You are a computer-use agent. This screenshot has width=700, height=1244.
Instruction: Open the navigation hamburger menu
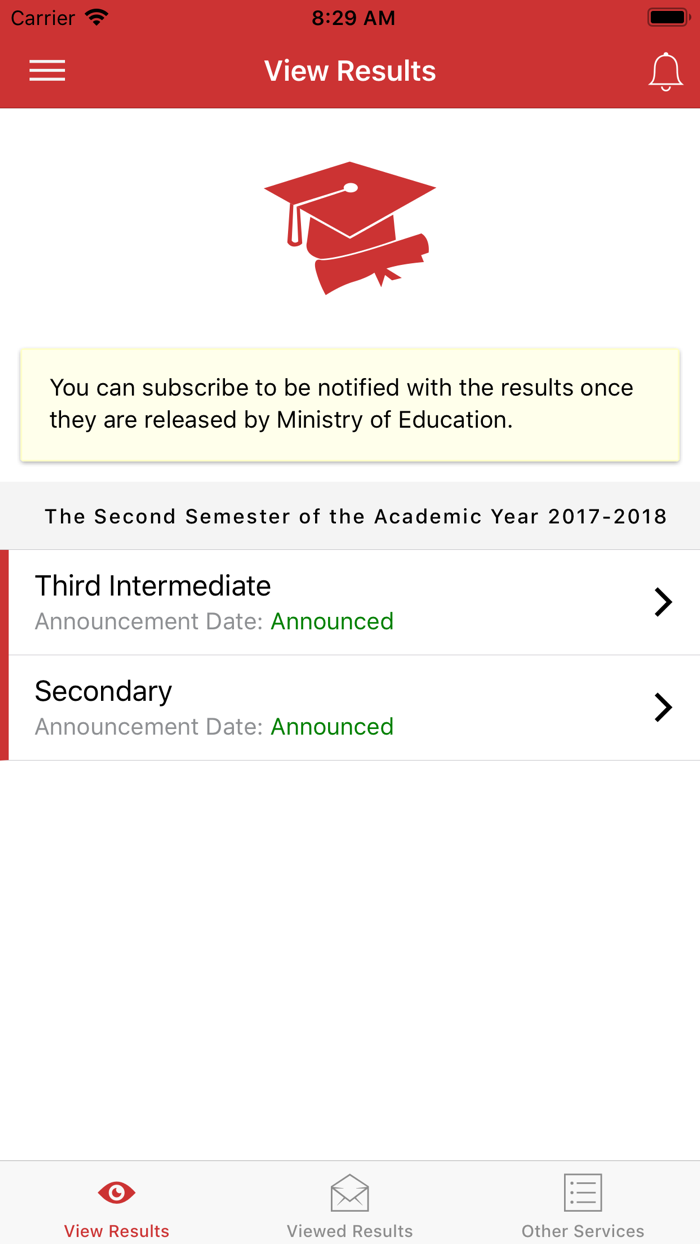46,70
